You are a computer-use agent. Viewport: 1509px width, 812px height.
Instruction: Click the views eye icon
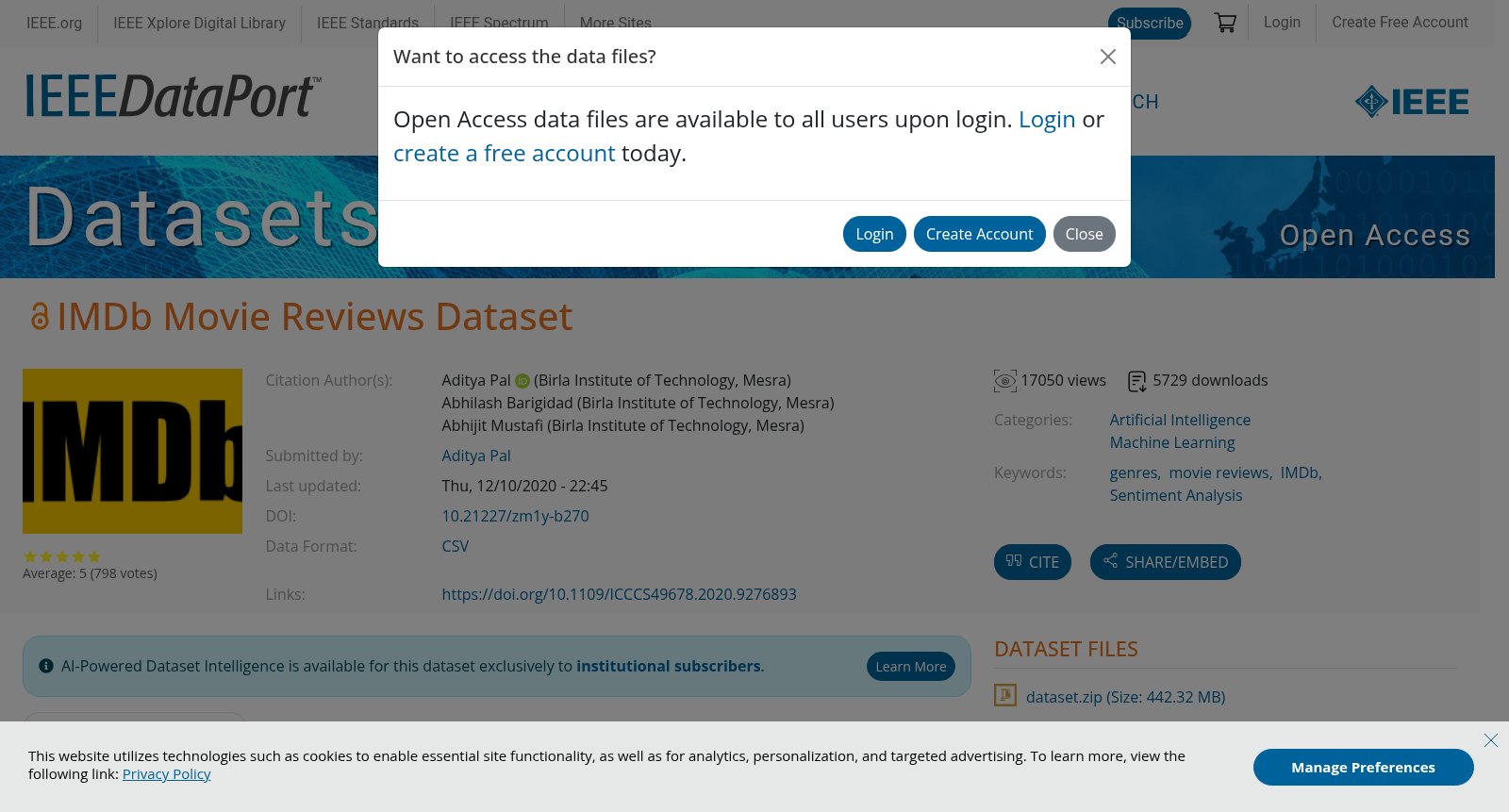point(1005,381)
